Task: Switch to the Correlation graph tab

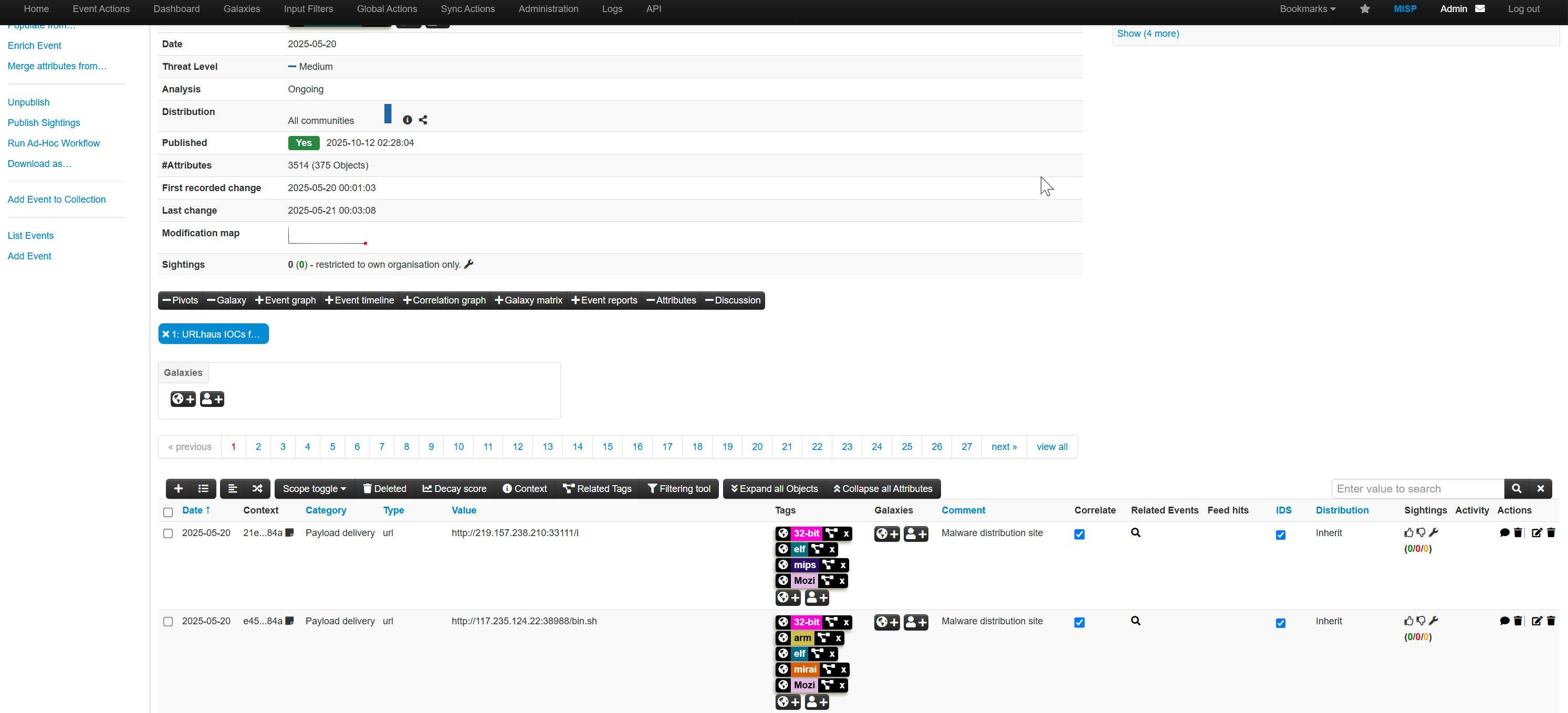Action: pyautogui.click(x=444, y=300)
